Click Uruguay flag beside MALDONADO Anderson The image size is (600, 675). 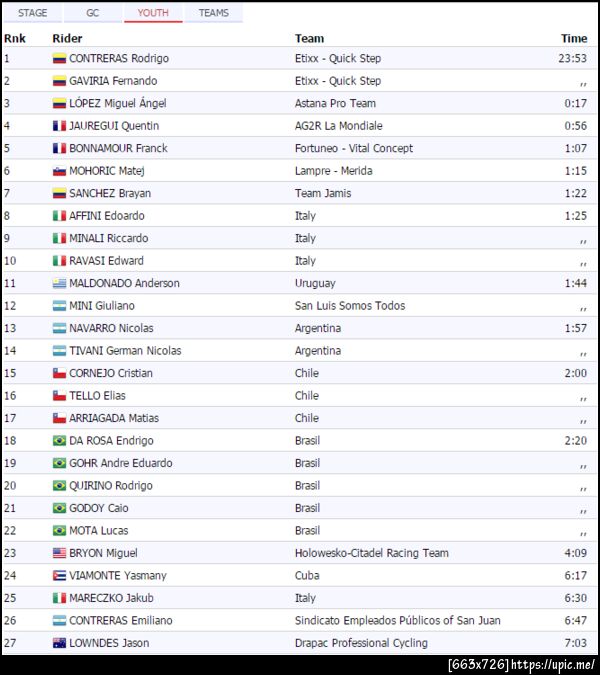click(x=59, y=283)
